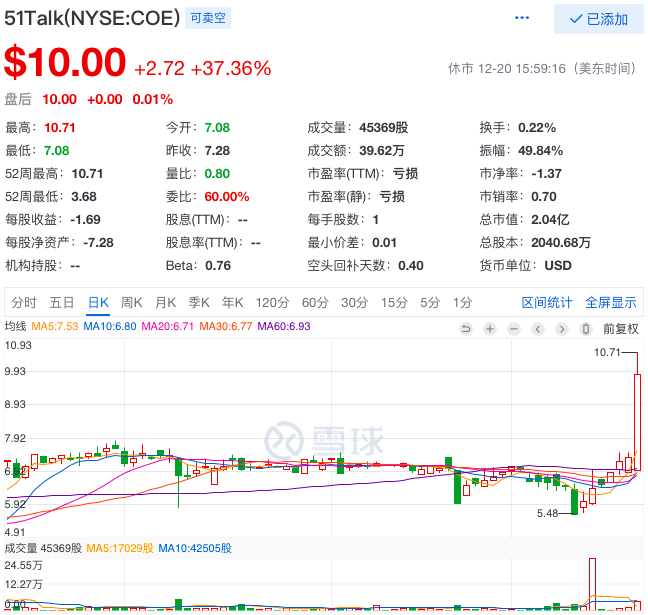Open the three-dots more options menu
Viewport: 648px width, 615px height.
point(522,18)
